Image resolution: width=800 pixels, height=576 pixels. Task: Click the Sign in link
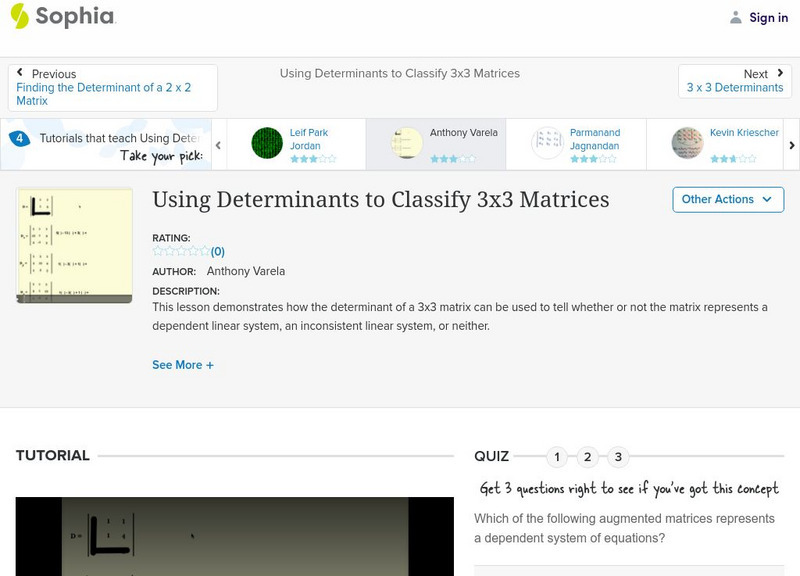(x=768, y=17)
